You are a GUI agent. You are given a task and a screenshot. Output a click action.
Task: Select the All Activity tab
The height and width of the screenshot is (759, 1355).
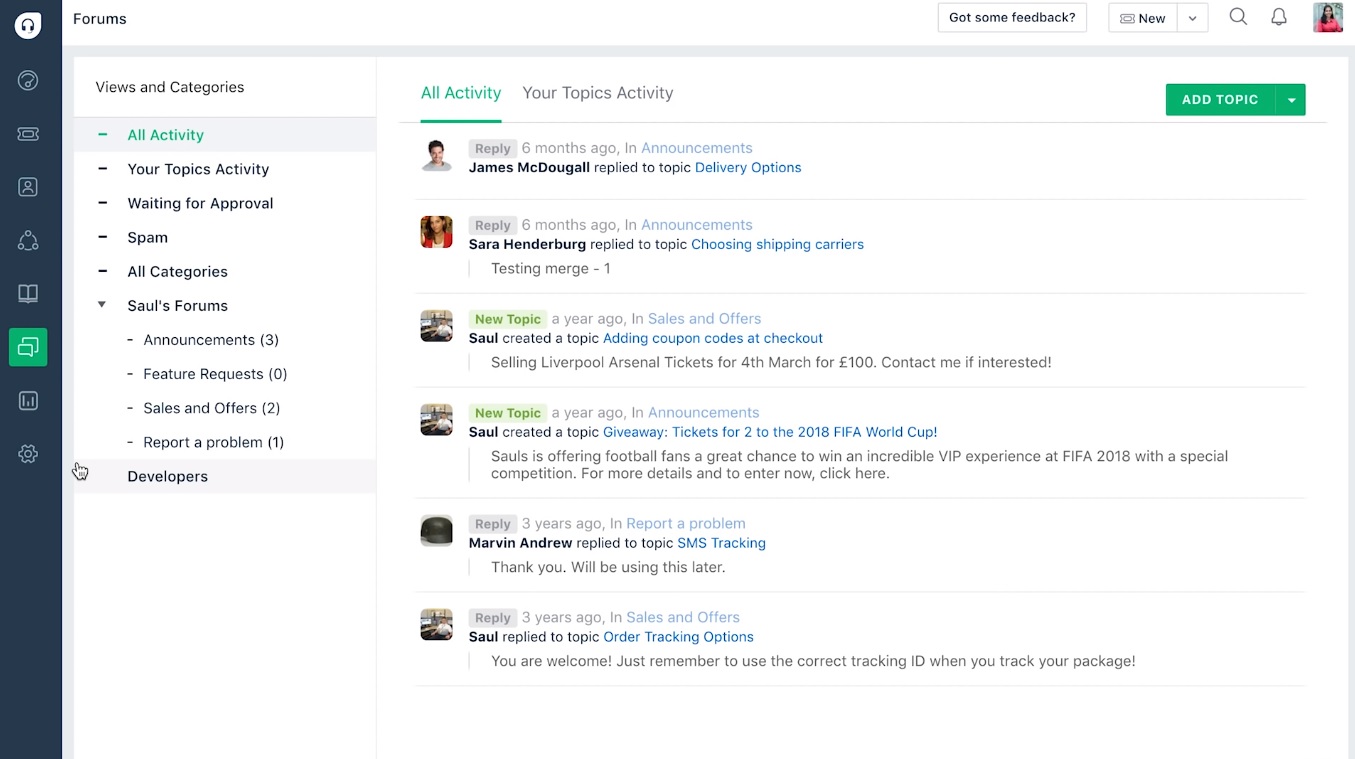click(461, 92)
